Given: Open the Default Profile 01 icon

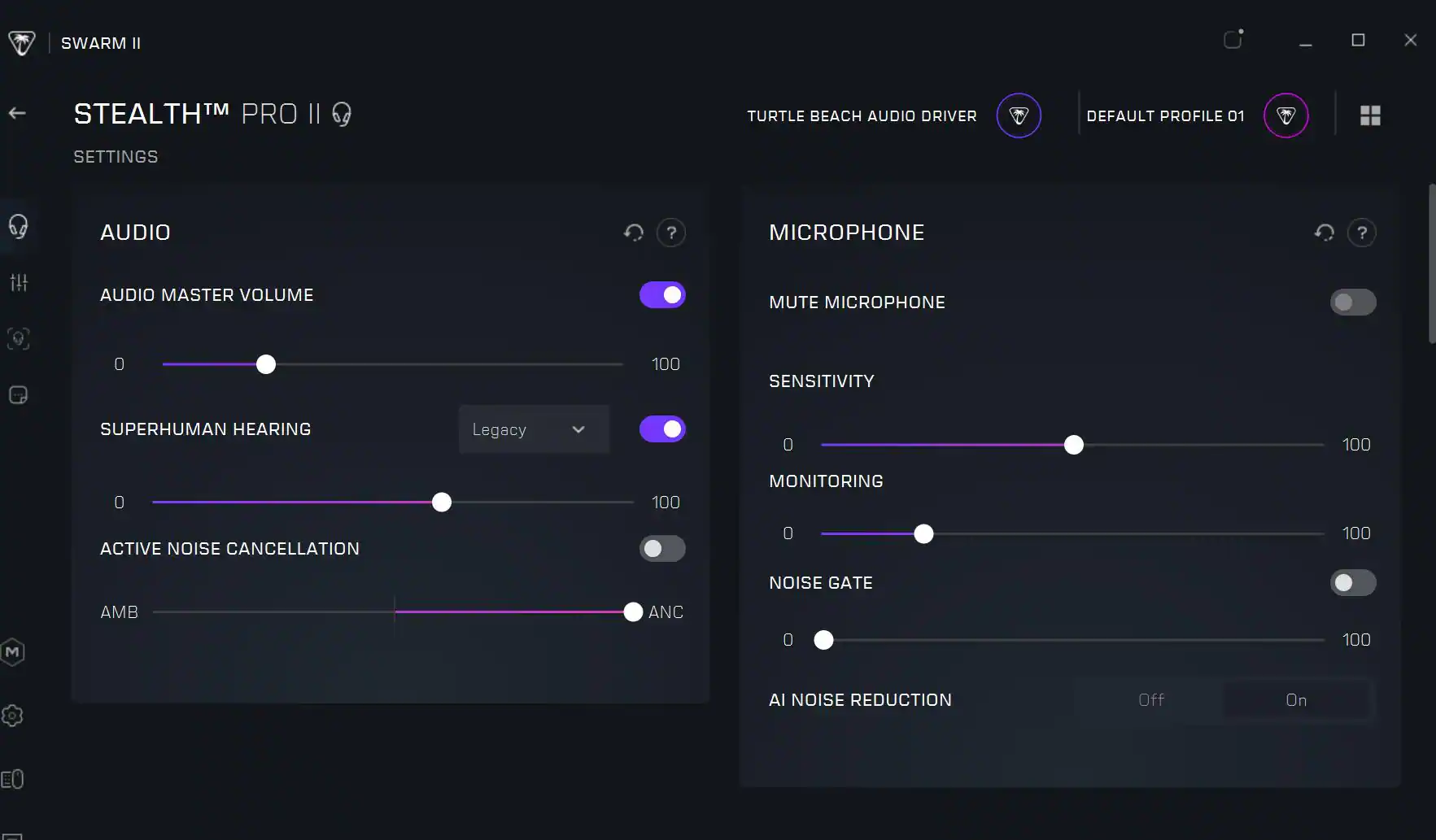Looking at the screenshot, I should [1285, 115].
